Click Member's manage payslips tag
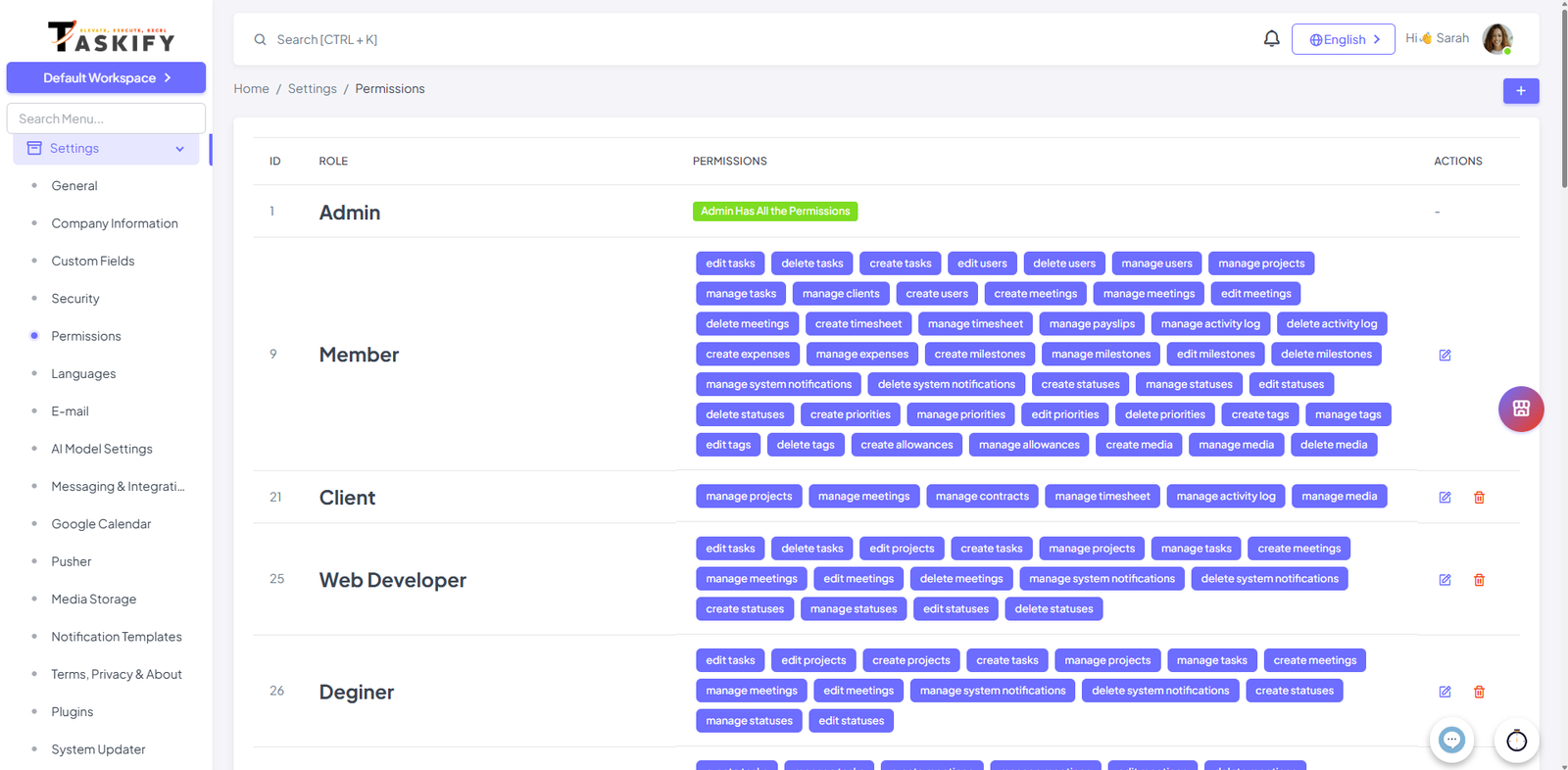1568x770 pixels. pyautogui.click(x=1092, y=324)
